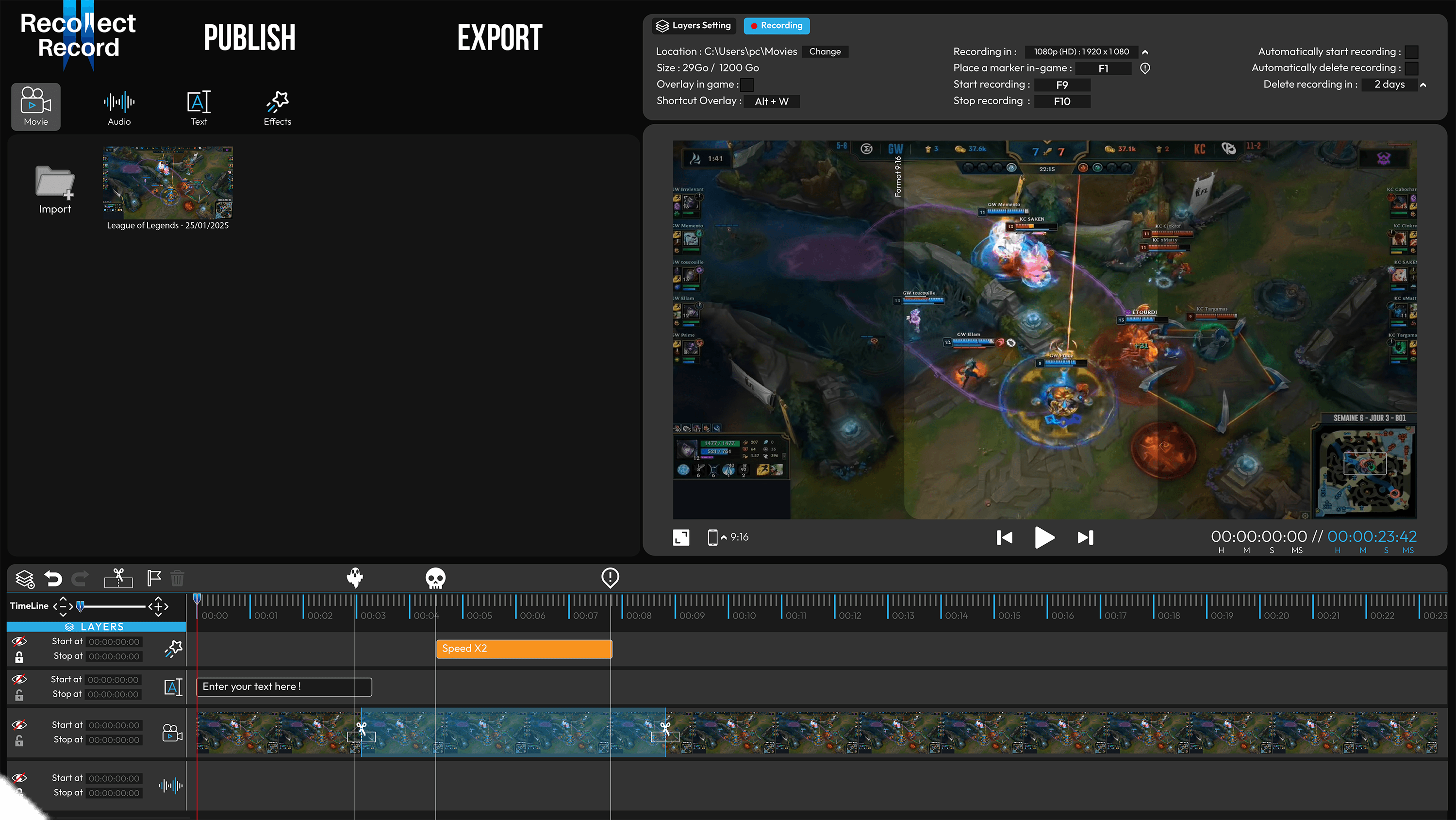Enable the Overlay in game checkbox
Viewport: 1456px width, 820px height.
(746, 85)
